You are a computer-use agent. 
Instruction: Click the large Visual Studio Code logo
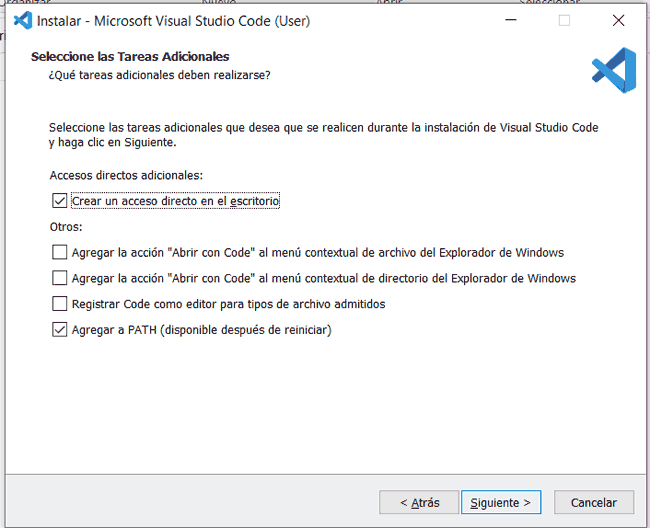click(x=612, y=70)
